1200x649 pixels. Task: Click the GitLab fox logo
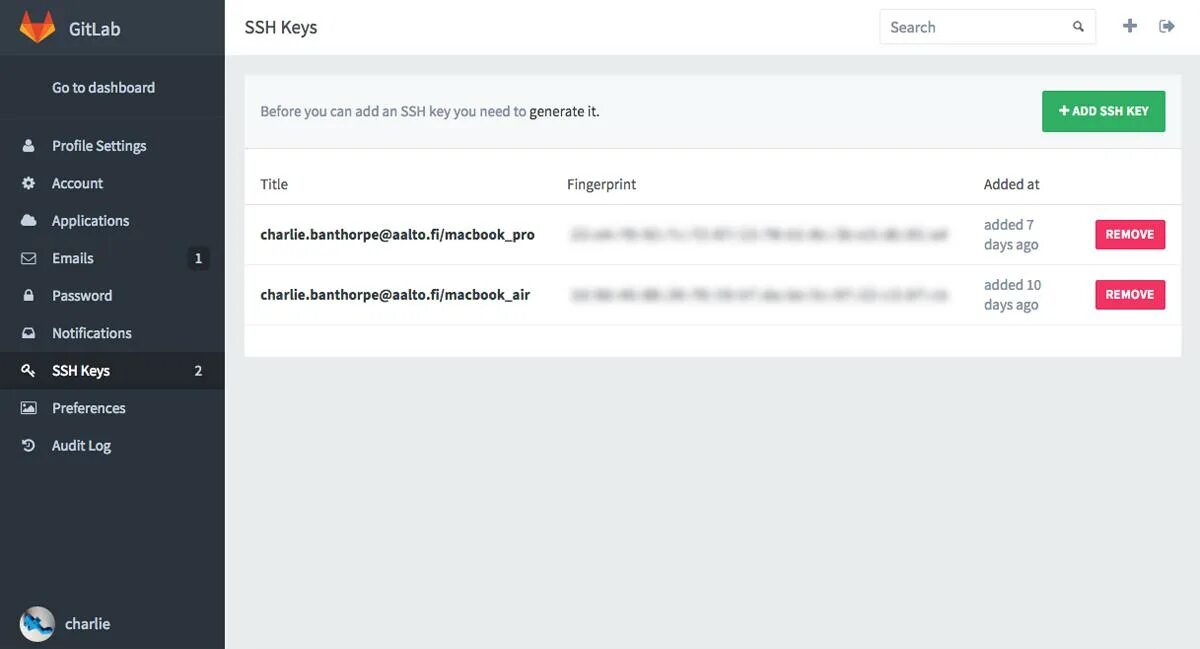pyautogui.click(x=37, y=27)
